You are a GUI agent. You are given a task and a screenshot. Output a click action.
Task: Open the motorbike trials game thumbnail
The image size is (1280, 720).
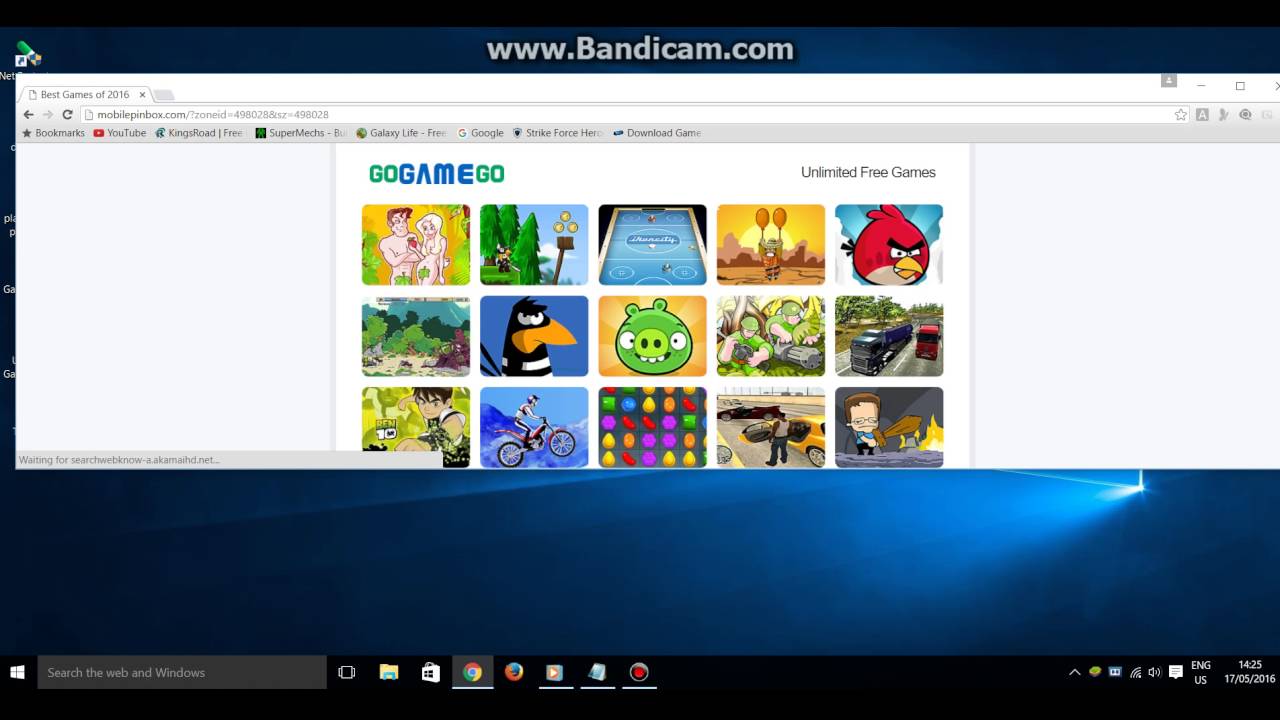coord(534,427)
